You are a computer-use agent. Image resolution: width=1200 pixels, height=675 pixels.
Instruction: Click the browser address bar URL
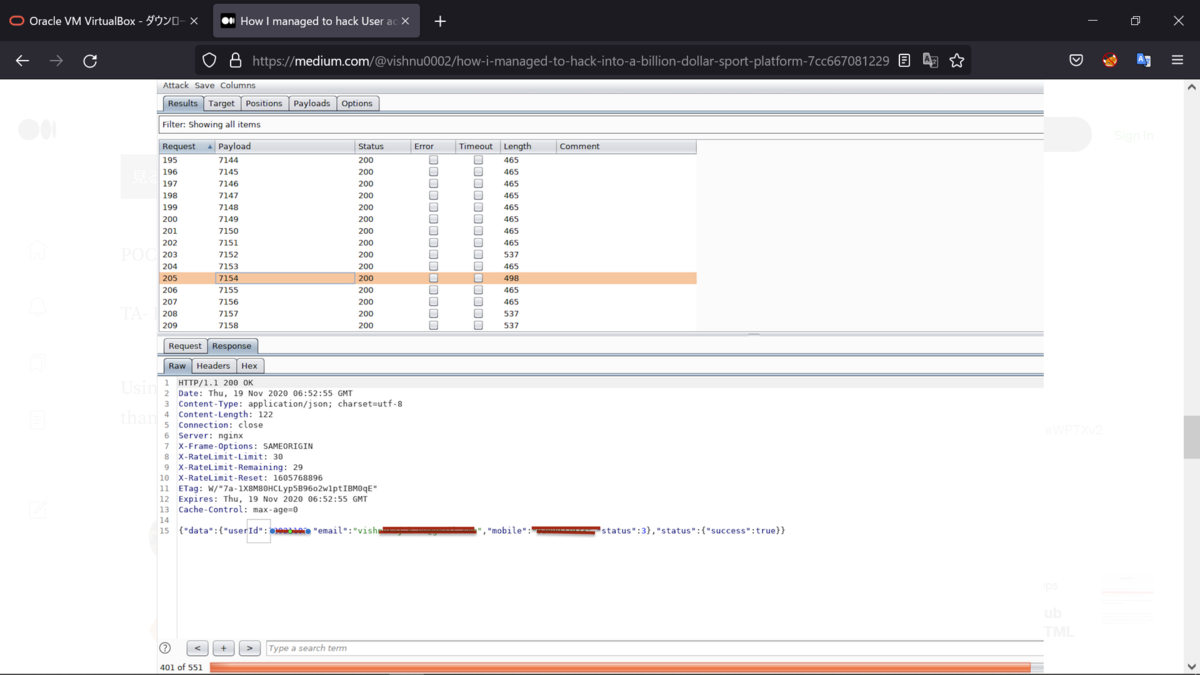click(571, 61)
